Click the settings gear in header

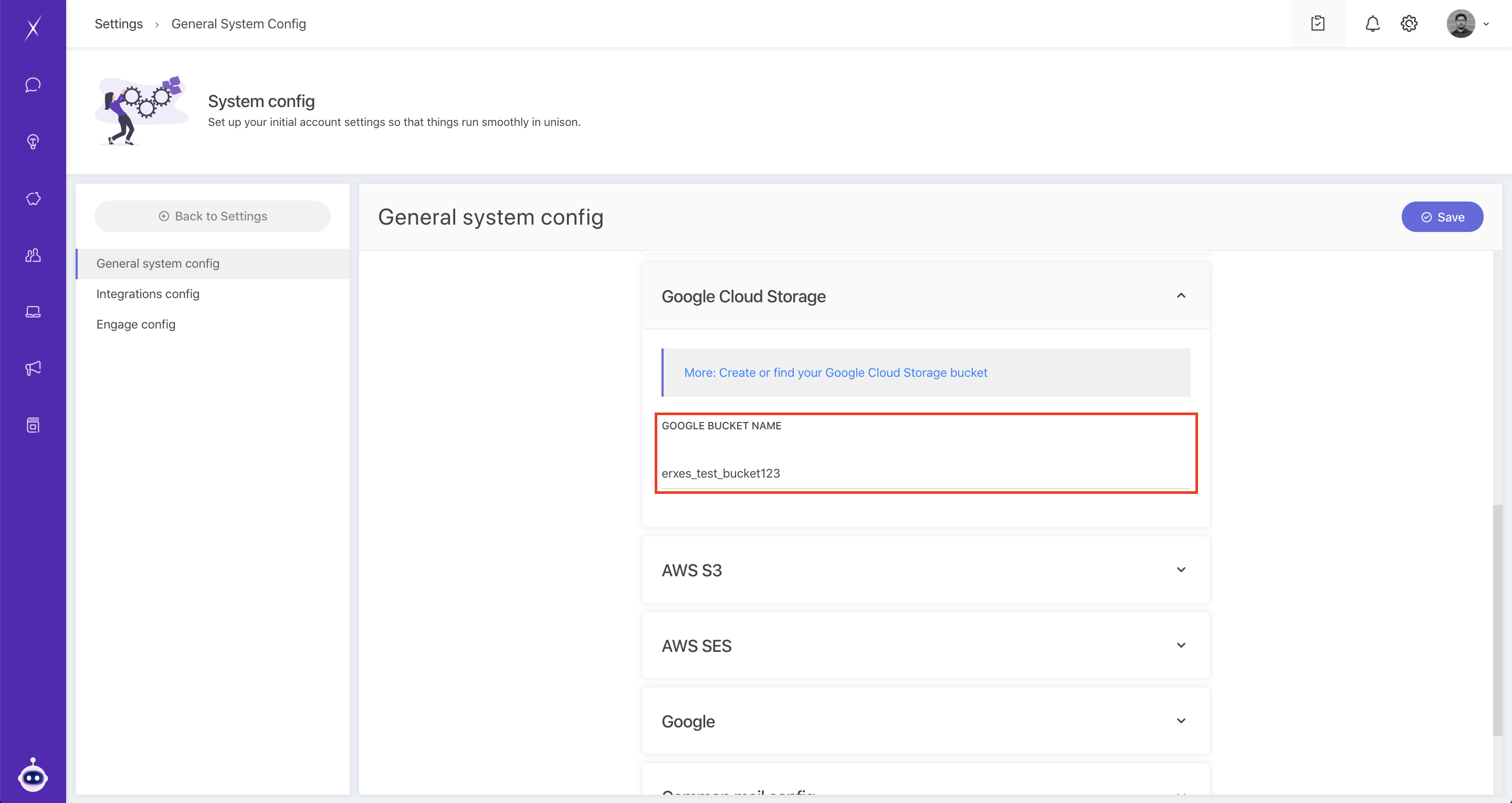(1409, 24)
